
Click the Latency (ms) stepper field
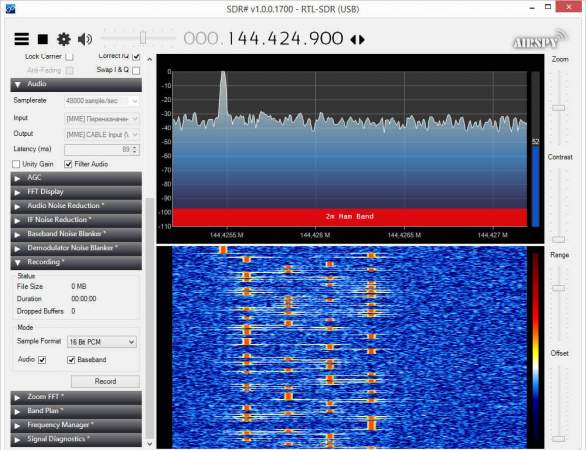coord(102,150)
